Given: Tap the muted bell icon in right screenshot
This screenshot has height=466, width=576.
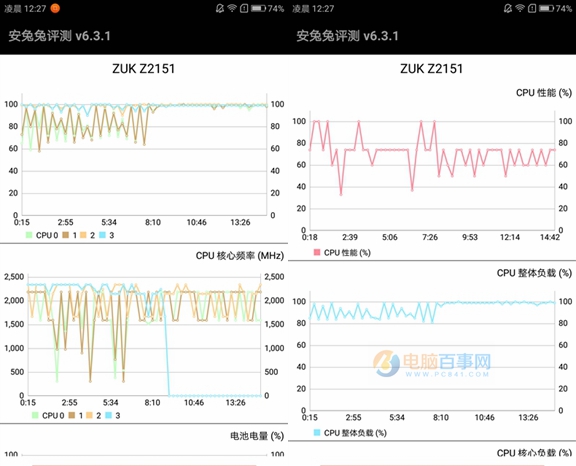Looking at the screenshot, I should coord(508,8).
